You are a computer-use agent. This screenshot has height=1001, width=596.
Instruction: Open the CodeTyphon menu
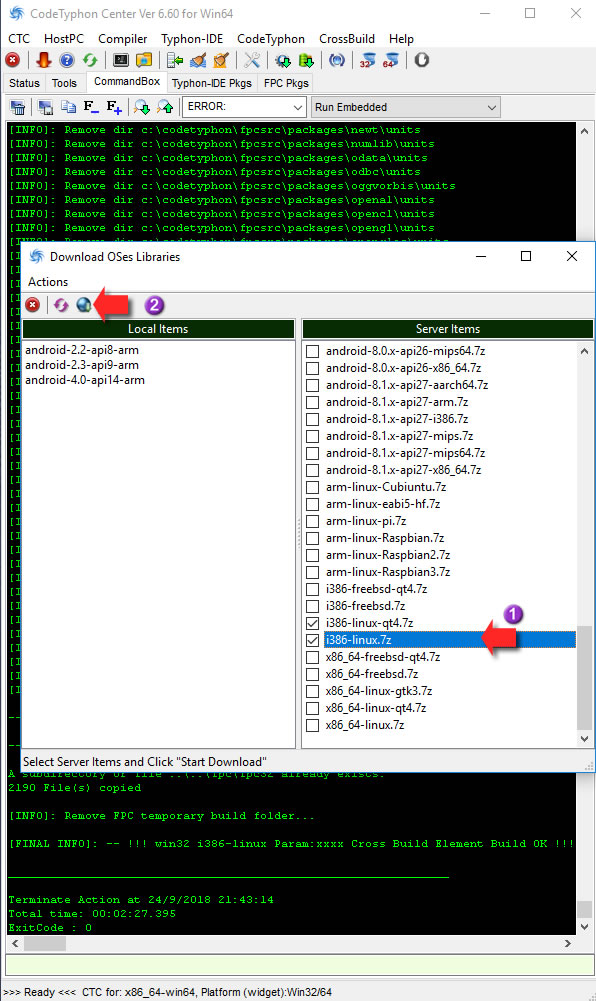tap(271, 39)
